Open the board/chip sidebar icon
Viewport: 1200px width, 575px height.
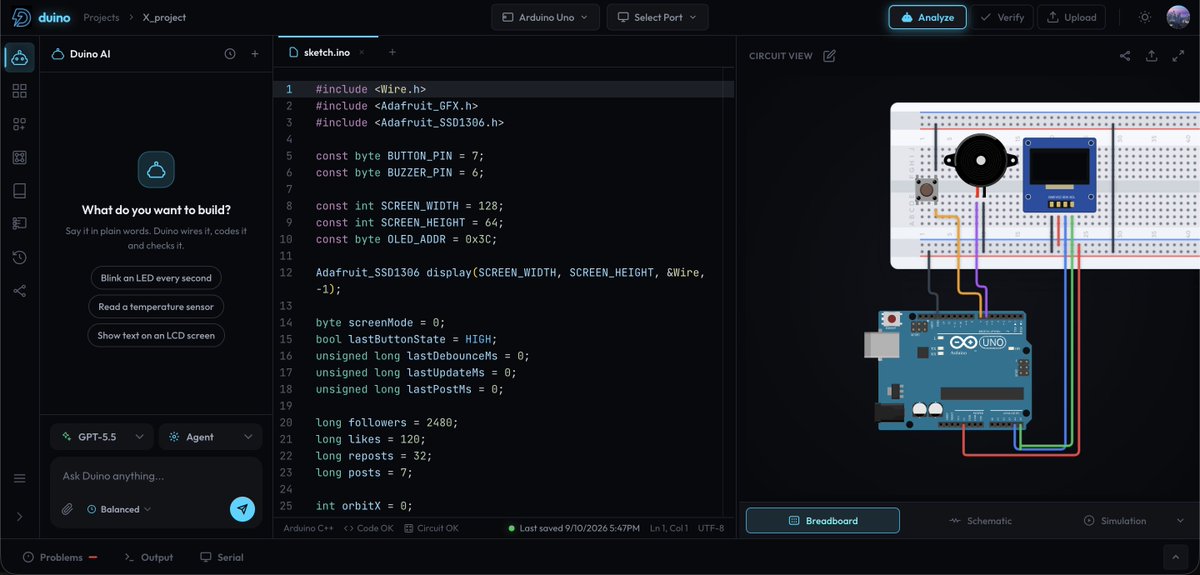pyautogui.click(x=19, y=157)
